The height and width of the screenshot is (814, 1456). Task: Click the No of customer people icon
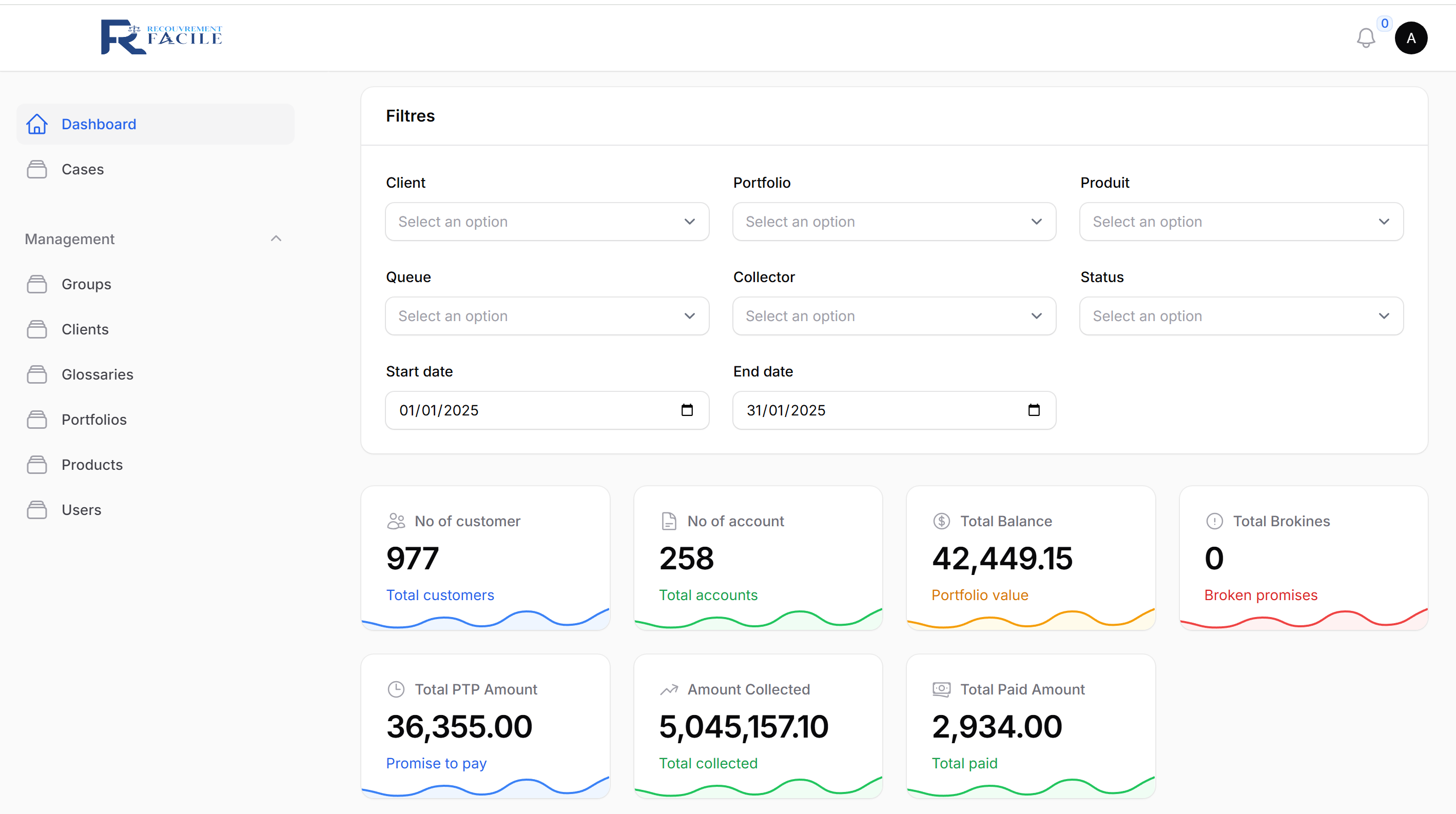[396, 521]
